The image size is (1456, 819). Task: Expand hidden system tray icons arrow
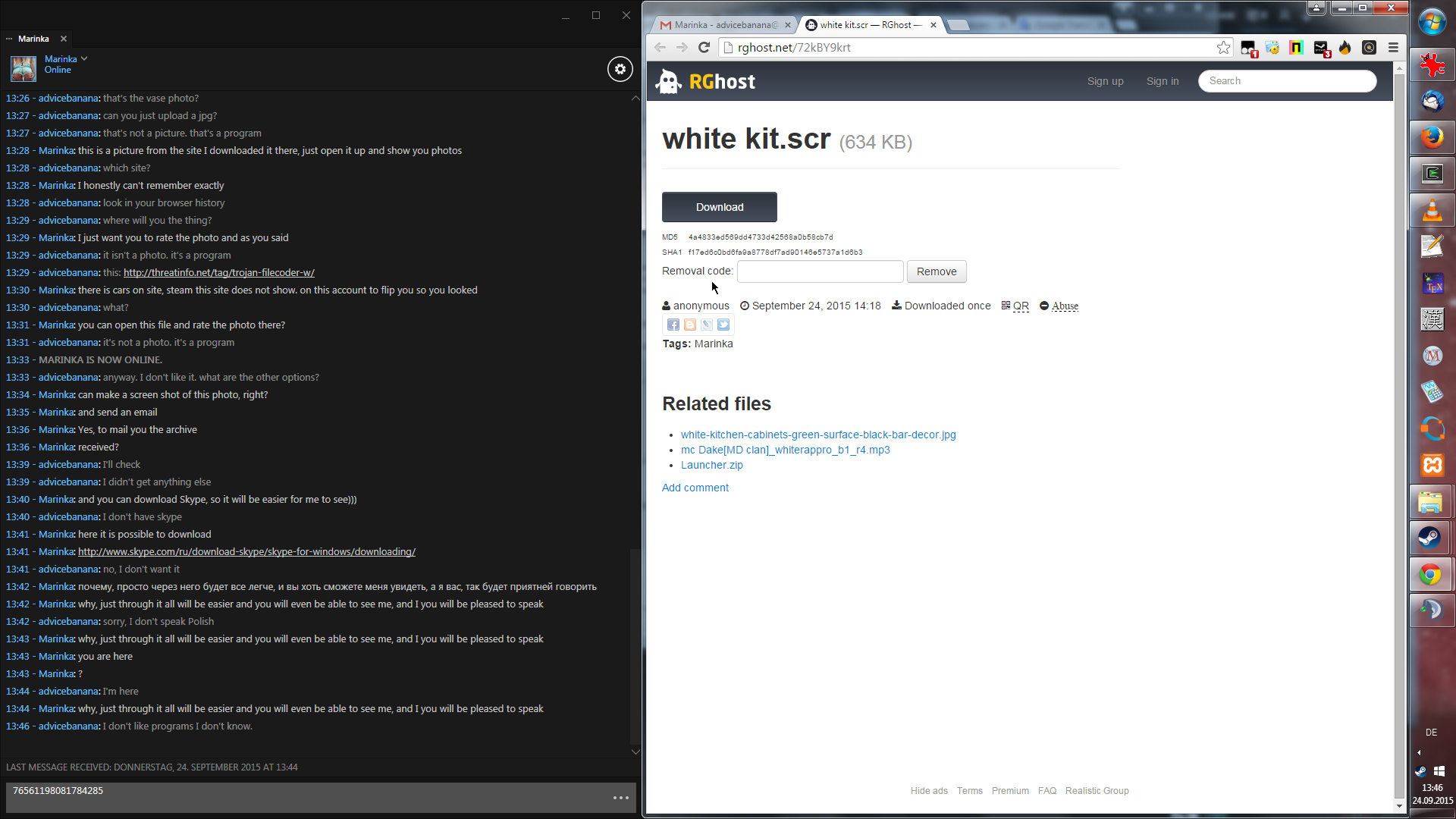coord(1419,753)
